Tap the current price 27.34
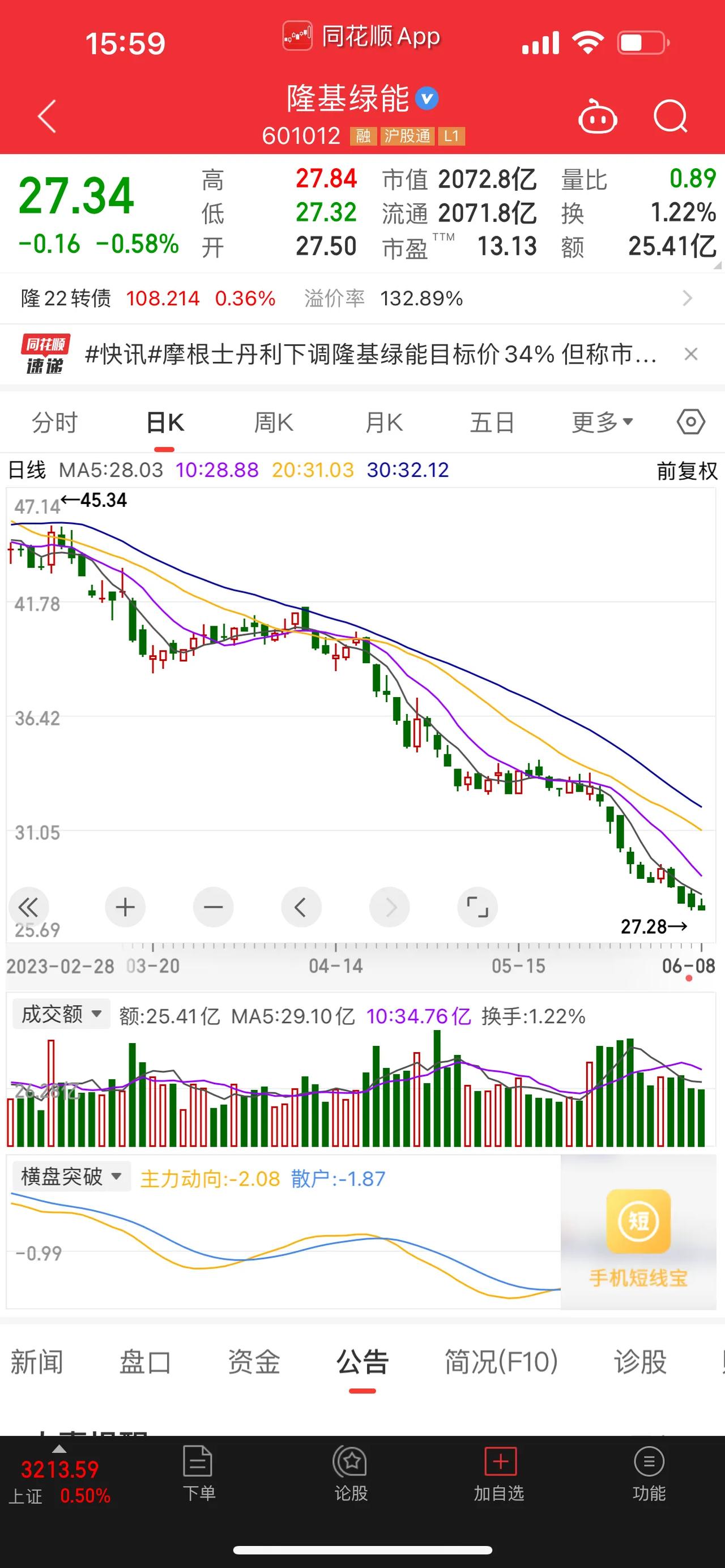The height and width of the screenshot is (1568, 725). [76, 195]
